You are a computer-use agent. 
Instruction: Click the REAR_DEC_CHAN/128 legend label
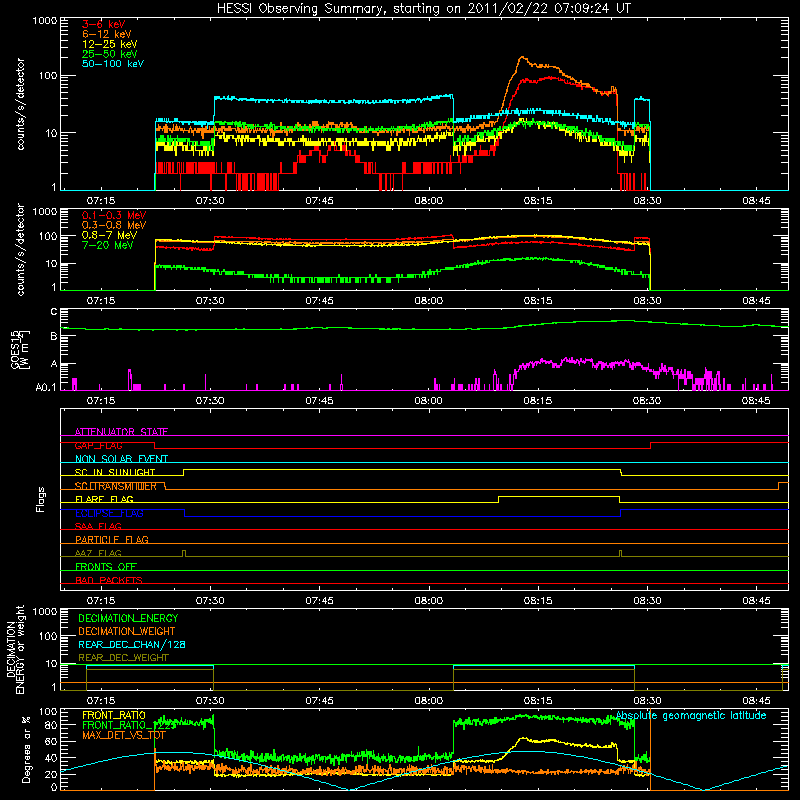[x=132, y=644]
